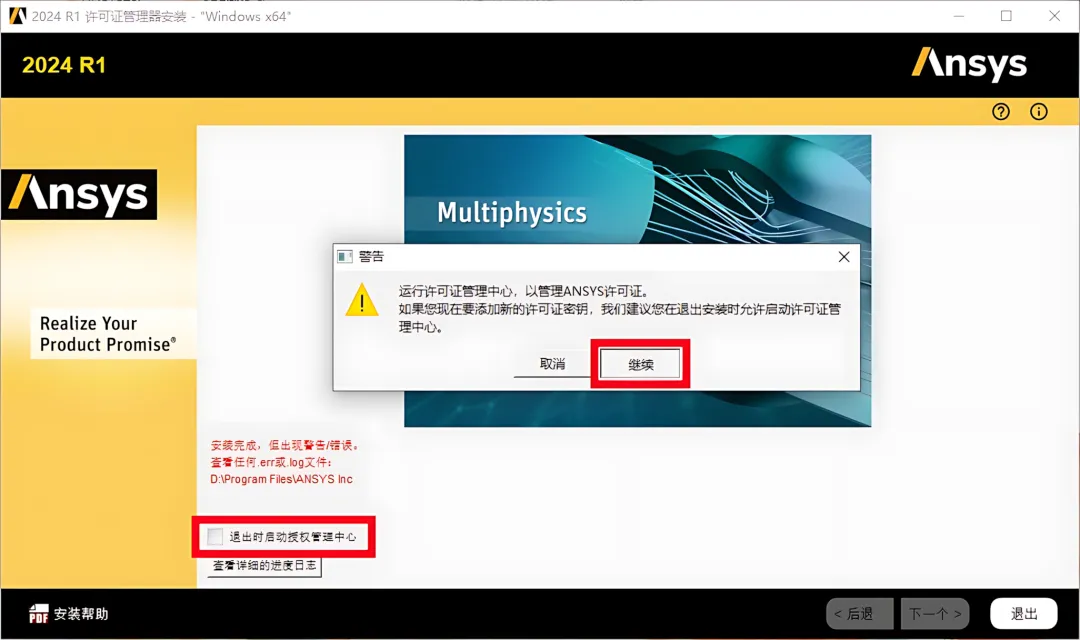Open the PDF 安装帮助 icon
The image size is (1080, 640).
point(39,613)
